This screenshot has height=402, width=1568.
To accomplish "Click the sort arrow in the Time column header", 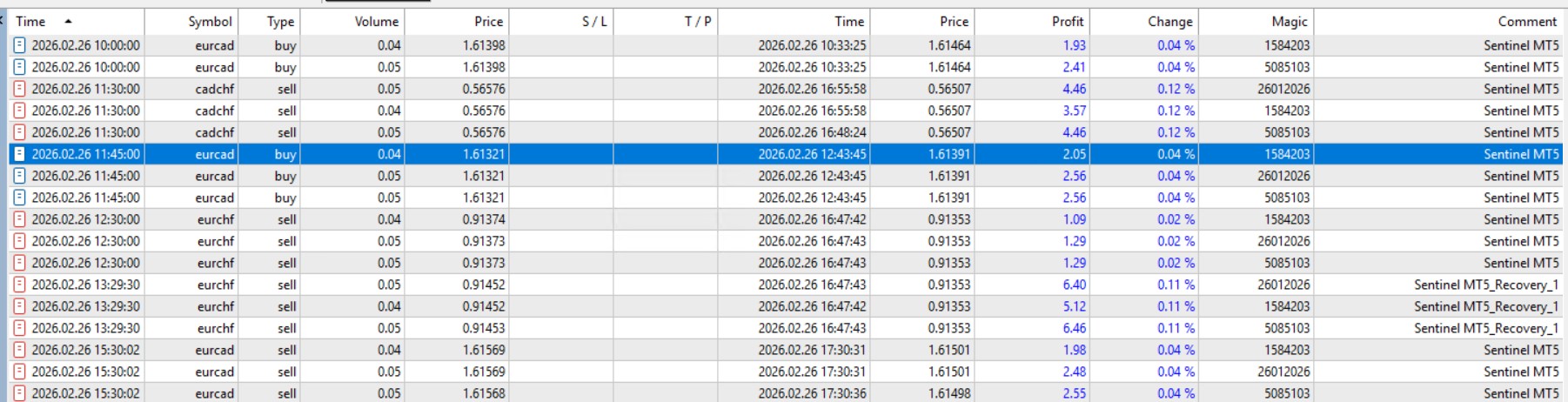I will coord(69,21).
